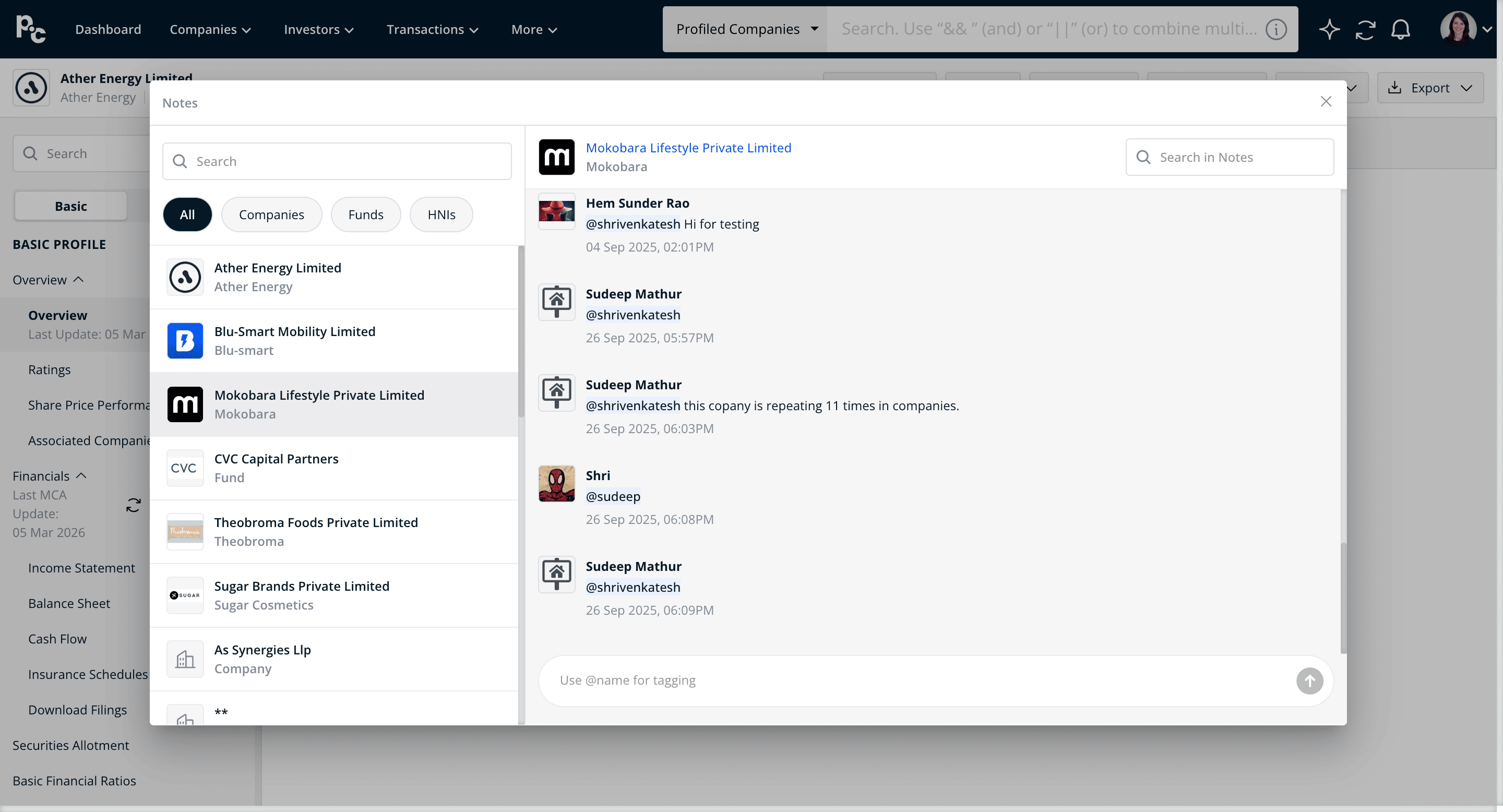Select Ather Energy Limited notes row

coord(334,277)
